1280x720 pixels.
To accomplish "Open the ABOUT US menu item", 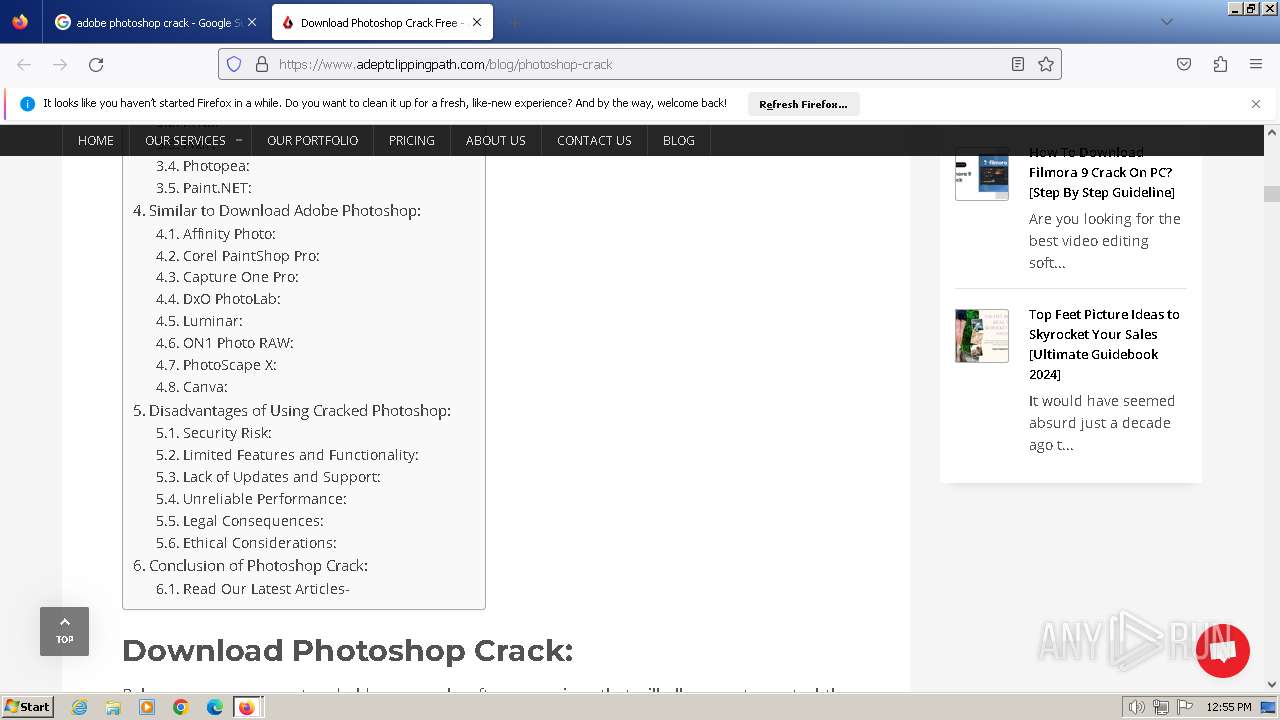I will [x=496, y=140].
